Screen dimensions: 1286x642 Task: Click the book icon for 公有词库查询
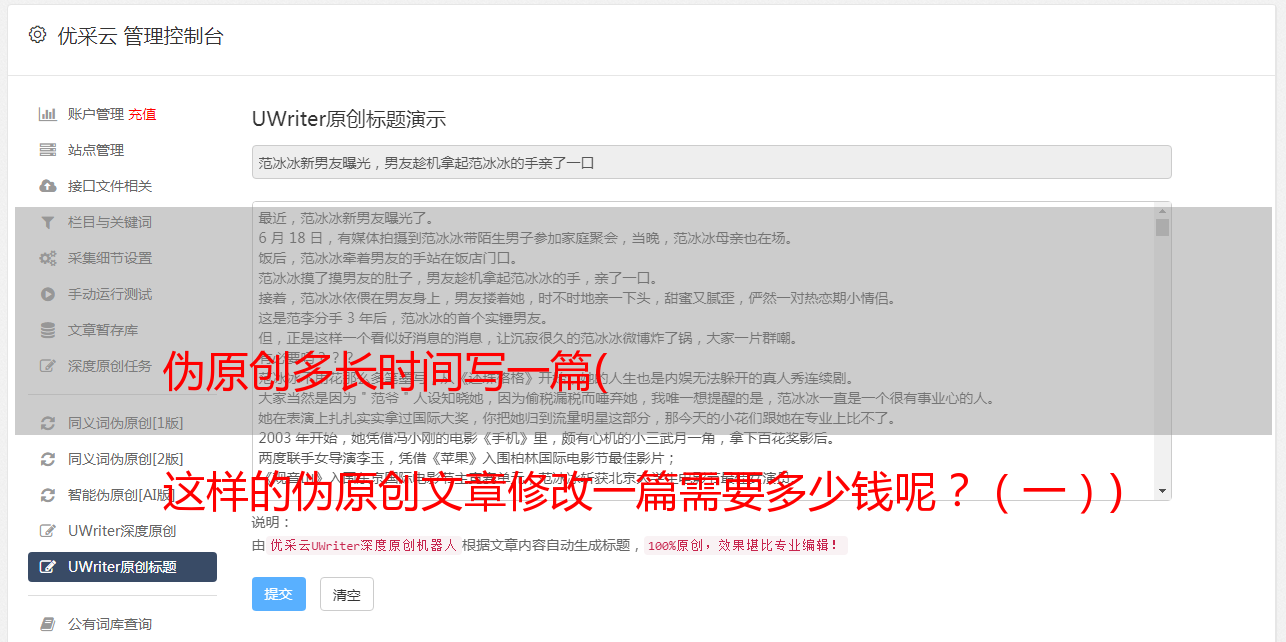click(x=47, y=624)
